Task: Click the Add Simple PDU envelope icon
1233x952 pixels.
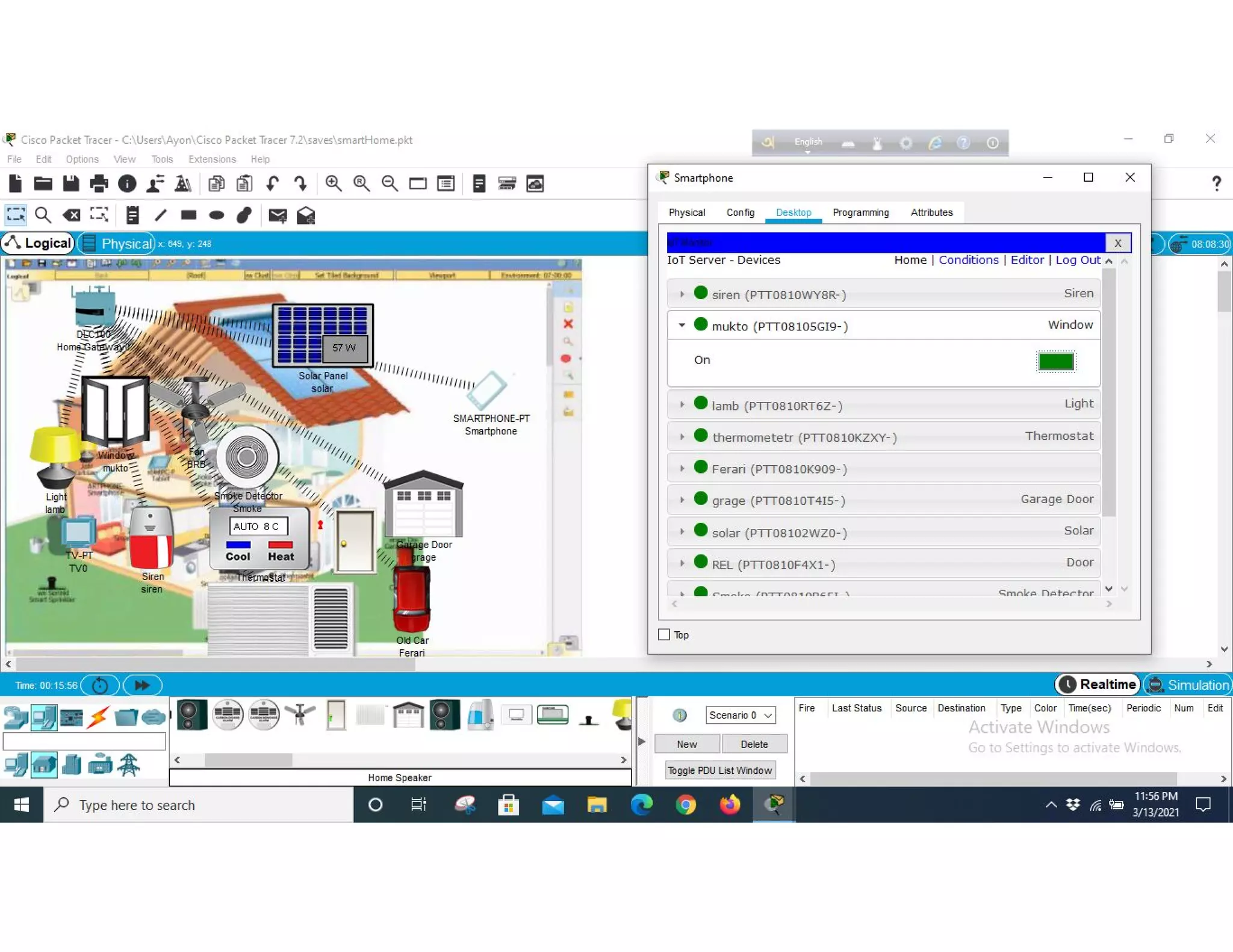Action: tap(278, 215)
